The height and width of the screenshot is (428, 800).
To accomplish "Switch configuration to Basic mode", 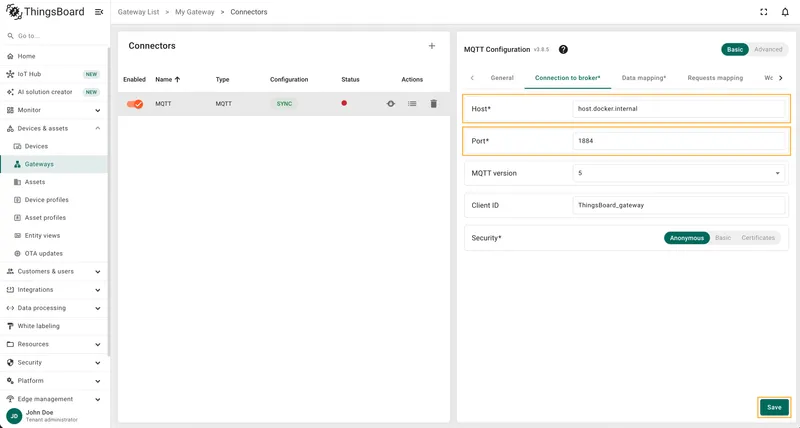I will [x=735, y=49].
